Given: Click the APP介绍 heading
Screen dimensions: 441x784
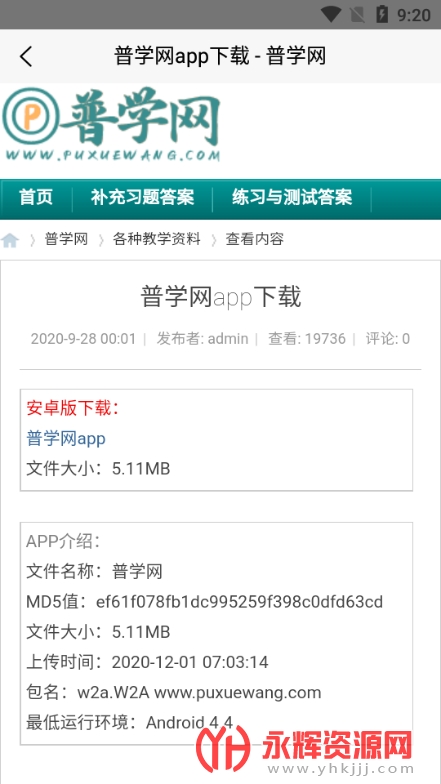Looking at the screenshot, I should 64,541.
